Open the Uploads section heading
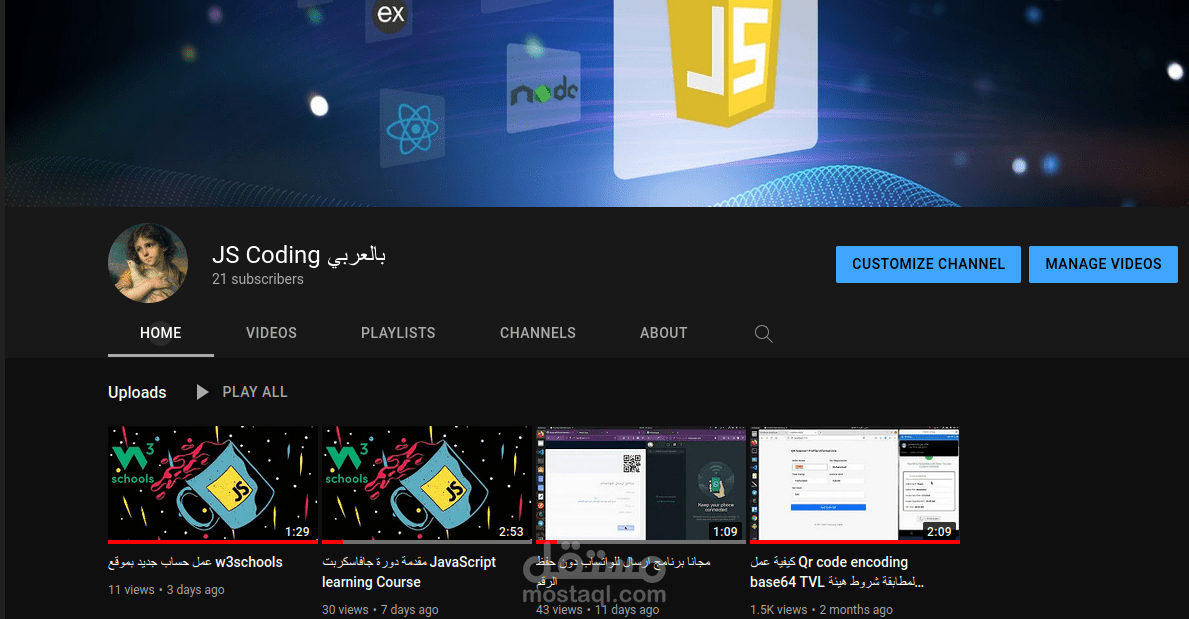 pos(137,392)
